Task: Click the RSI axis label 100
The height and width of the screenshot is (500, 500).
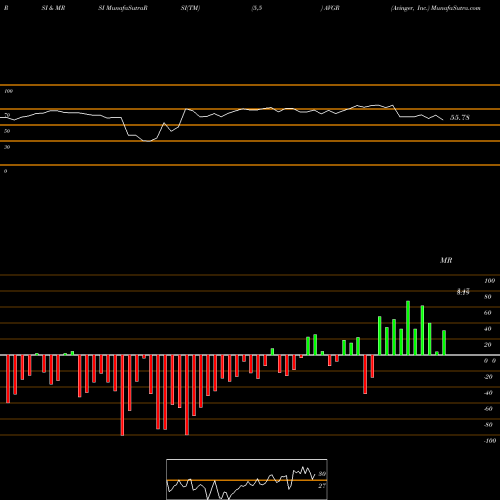Action: (8, 91)
